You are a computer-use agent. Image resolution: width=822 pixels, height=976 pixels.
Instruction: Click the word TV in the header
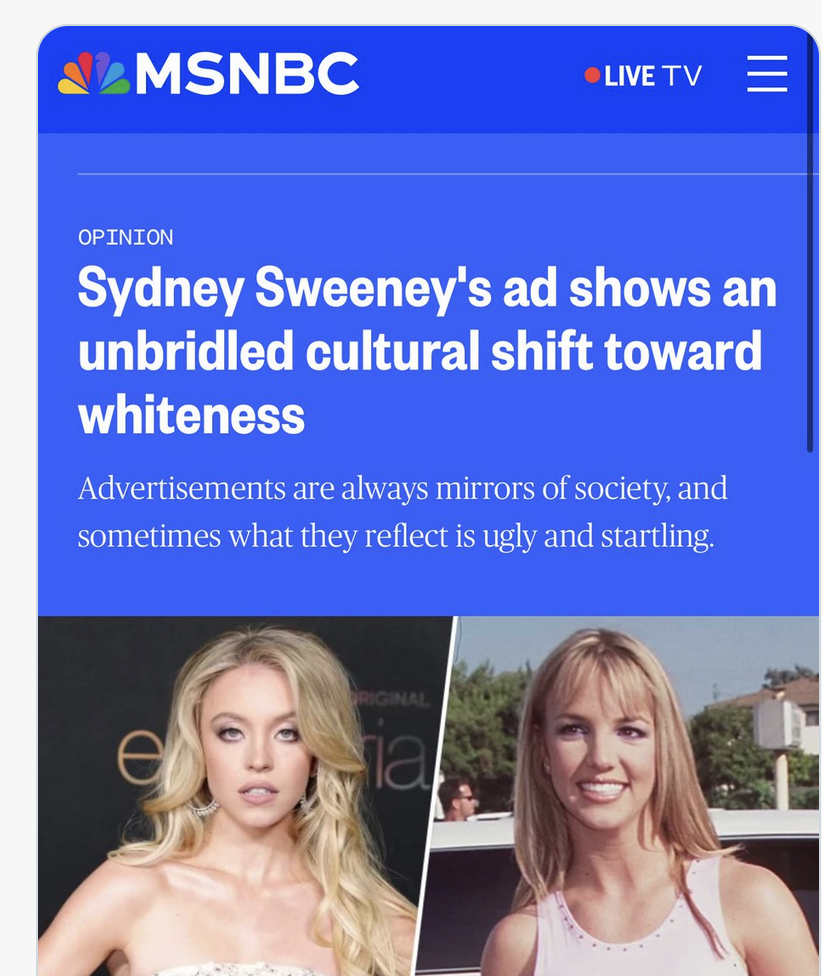pyautogui.click(x=682, y=76)
